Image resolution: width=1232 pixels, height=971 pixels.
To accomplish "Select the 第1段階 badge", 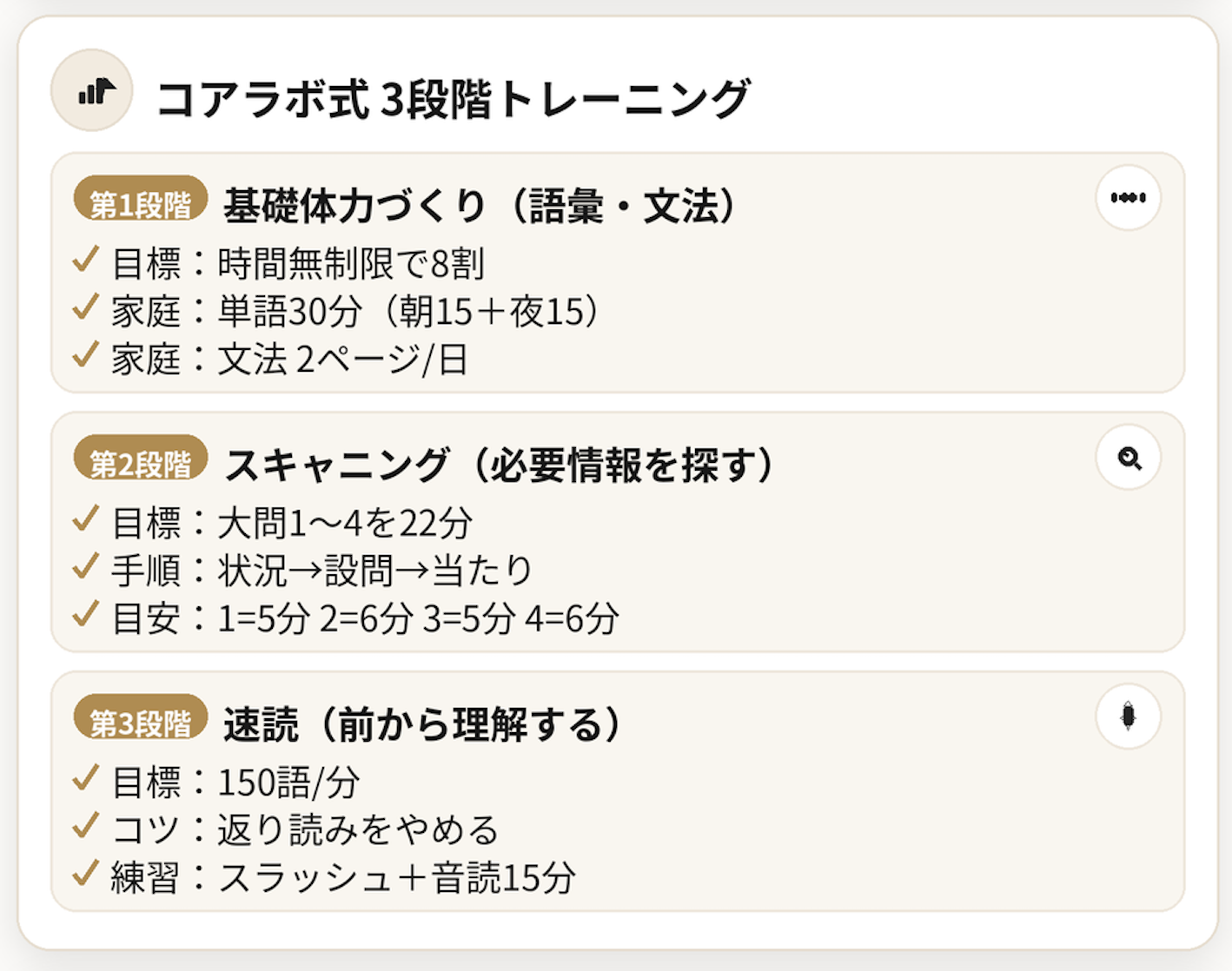I will point(141,202).
